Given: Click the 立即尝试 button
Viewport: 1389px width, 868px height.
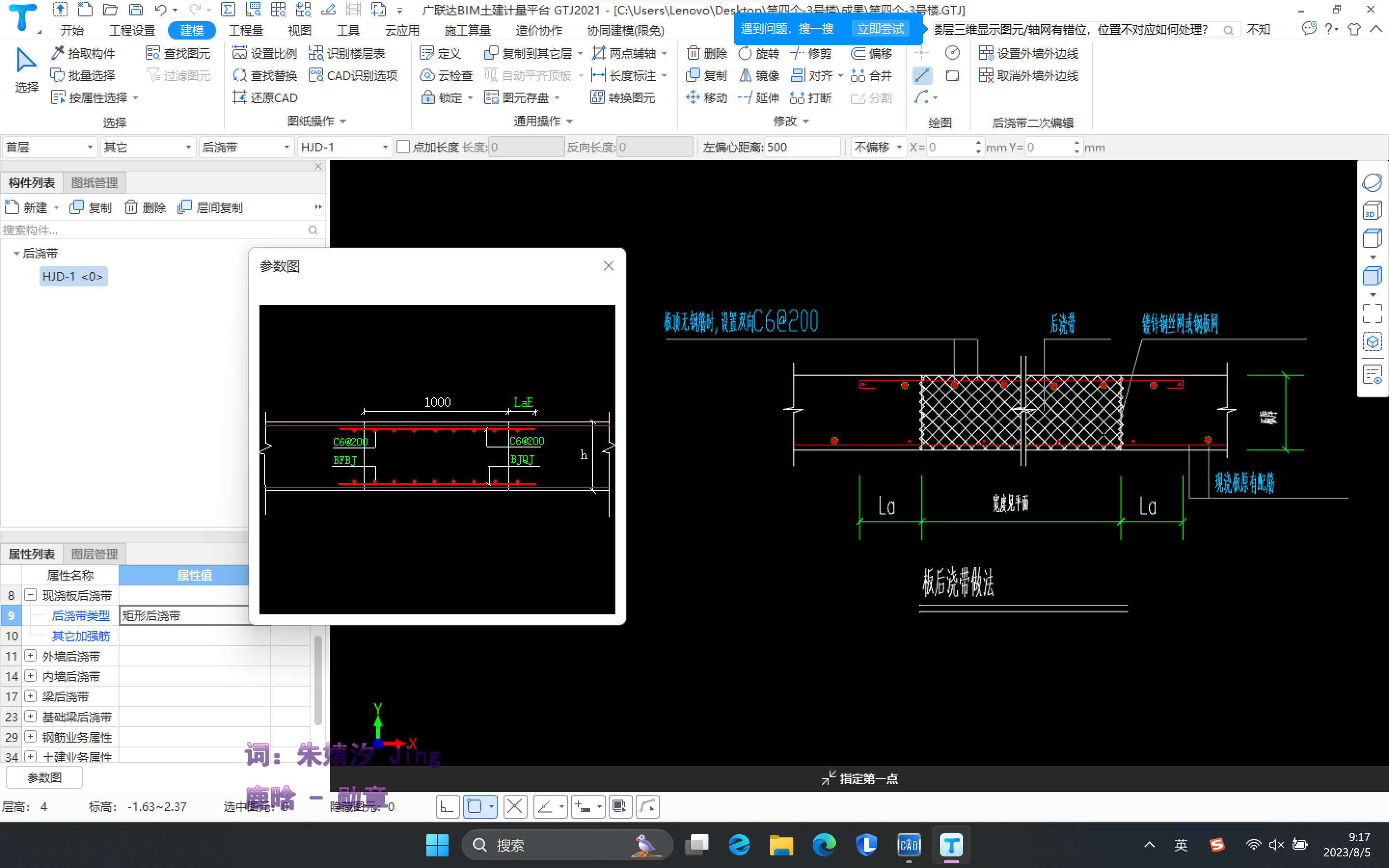Looking at the screenshot, I should point(881,29).
